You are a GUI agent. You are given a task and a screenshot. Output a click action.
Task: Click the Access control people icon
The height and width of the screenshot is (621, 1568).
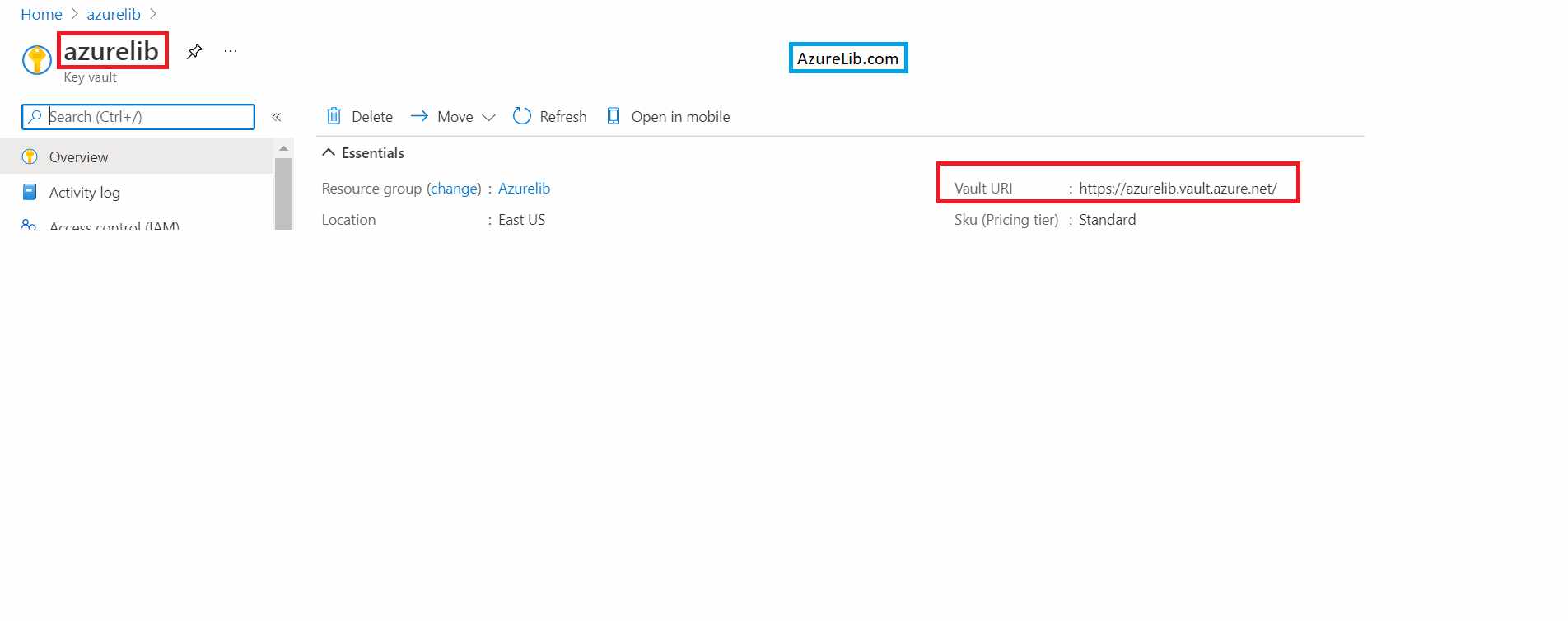(x=29, y=224)
